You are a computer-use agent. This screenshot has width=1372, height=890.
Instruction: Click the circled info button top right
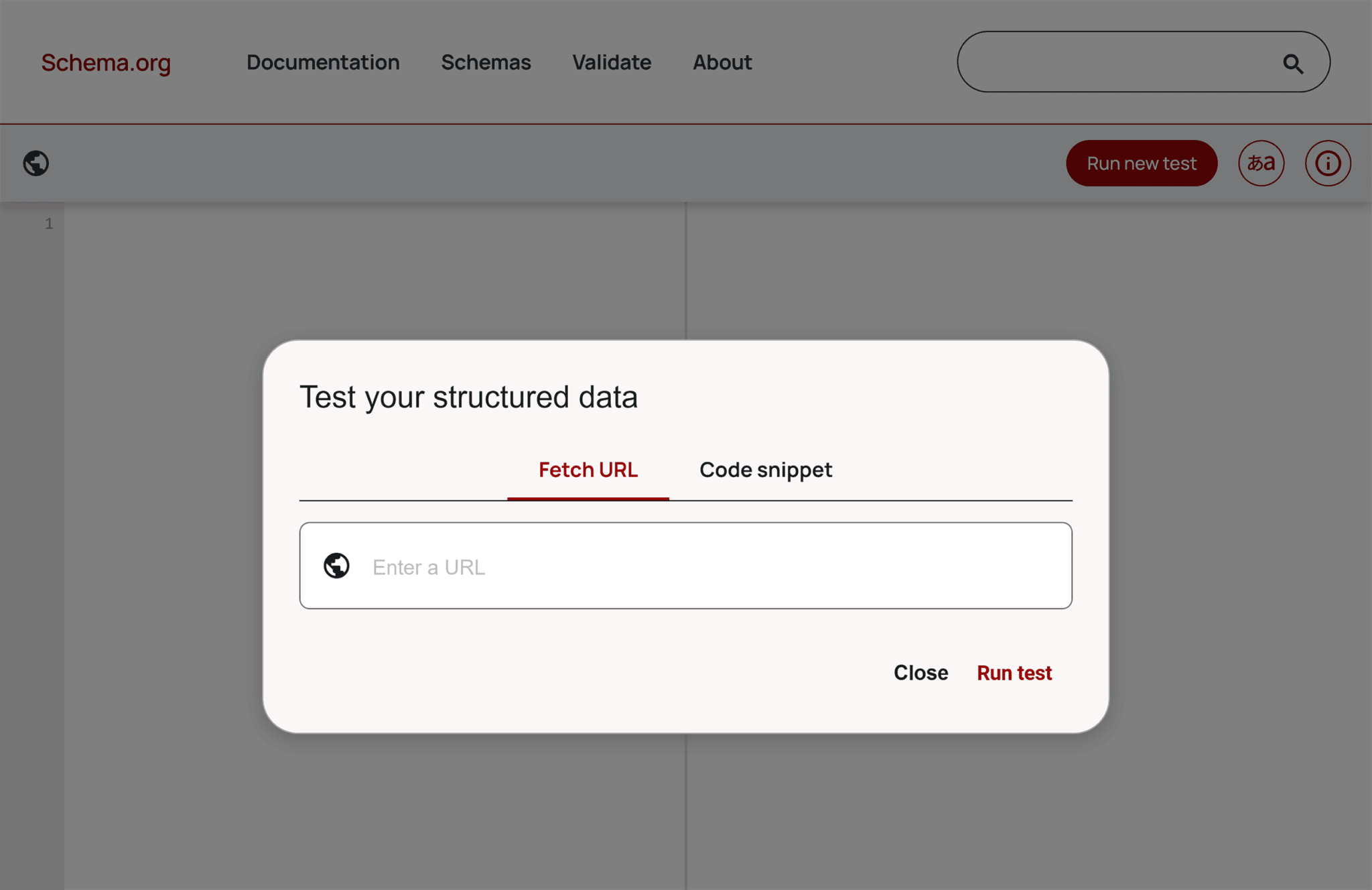[x=1329, y=163]
